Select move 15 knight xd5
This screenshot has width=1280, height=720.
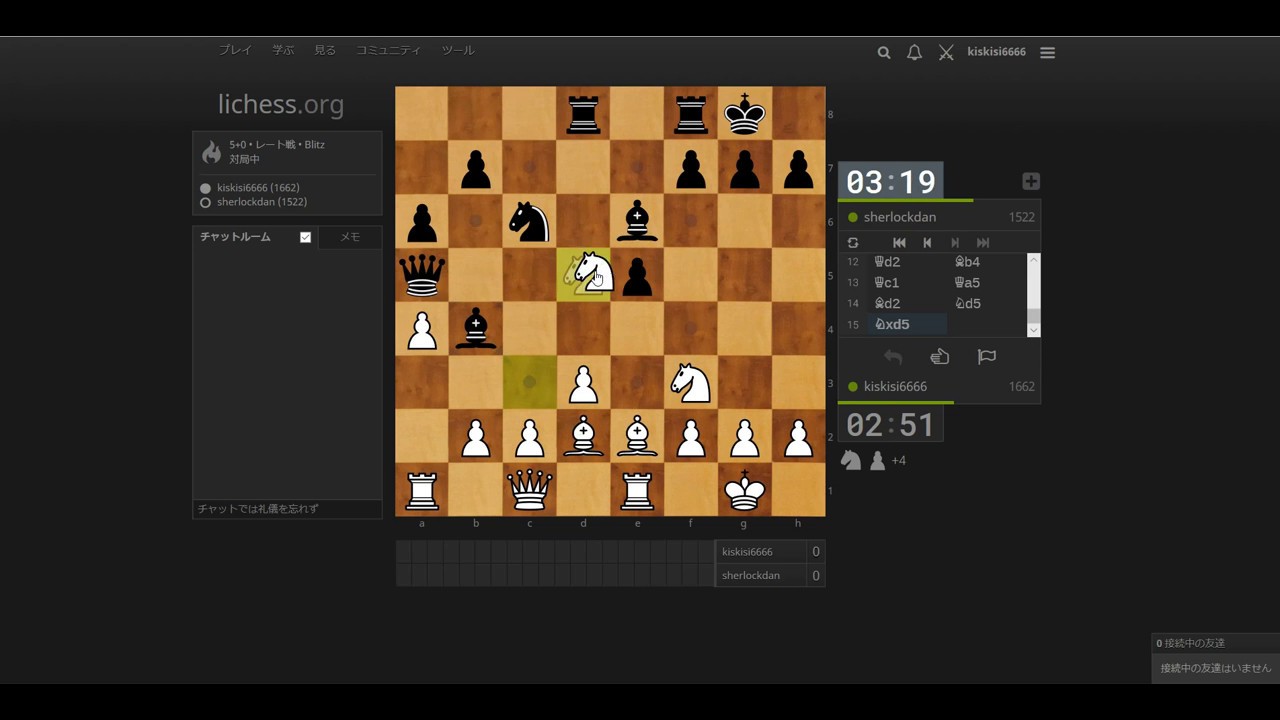click(907, 324)
